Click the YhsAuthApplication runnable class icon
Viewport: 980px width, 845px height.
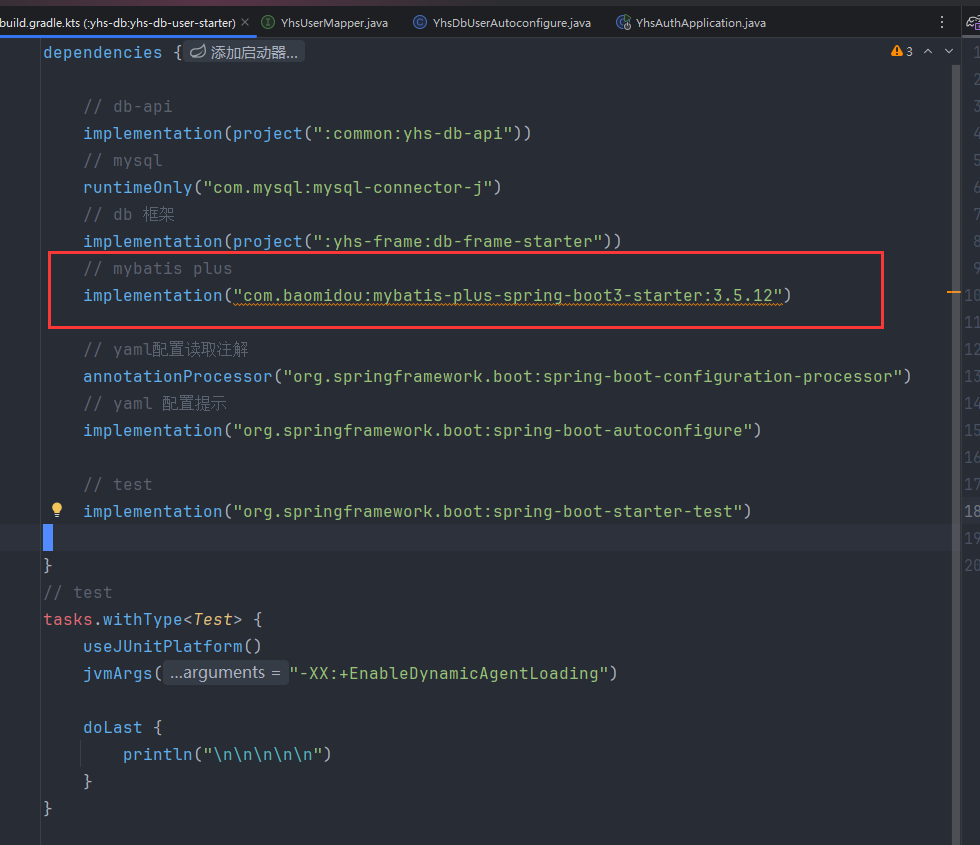pos(623,22)
